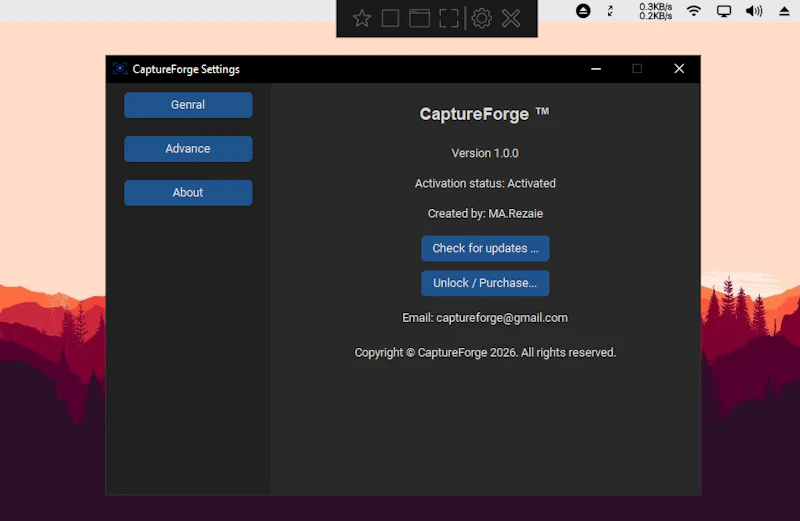800x521 pixels.
Task: Open the Unlock / Purchase dialog
Action: 485,283
